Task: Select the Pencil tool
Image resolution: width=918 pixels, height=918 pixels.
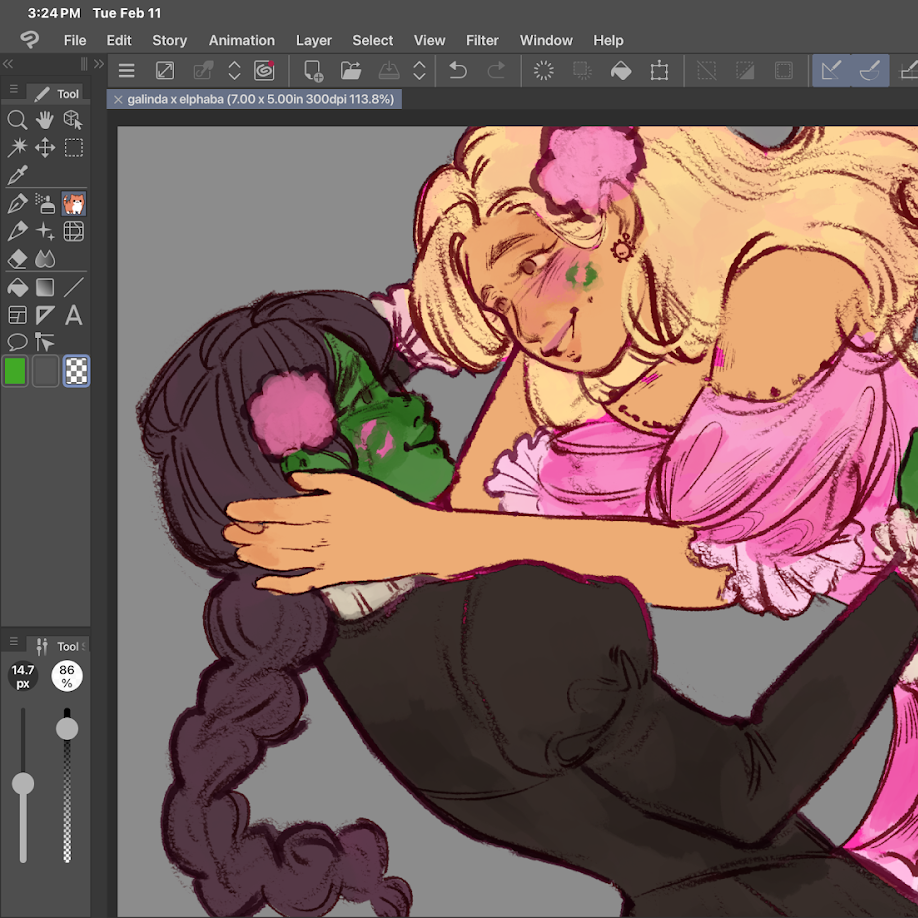Action: [17, 231]
